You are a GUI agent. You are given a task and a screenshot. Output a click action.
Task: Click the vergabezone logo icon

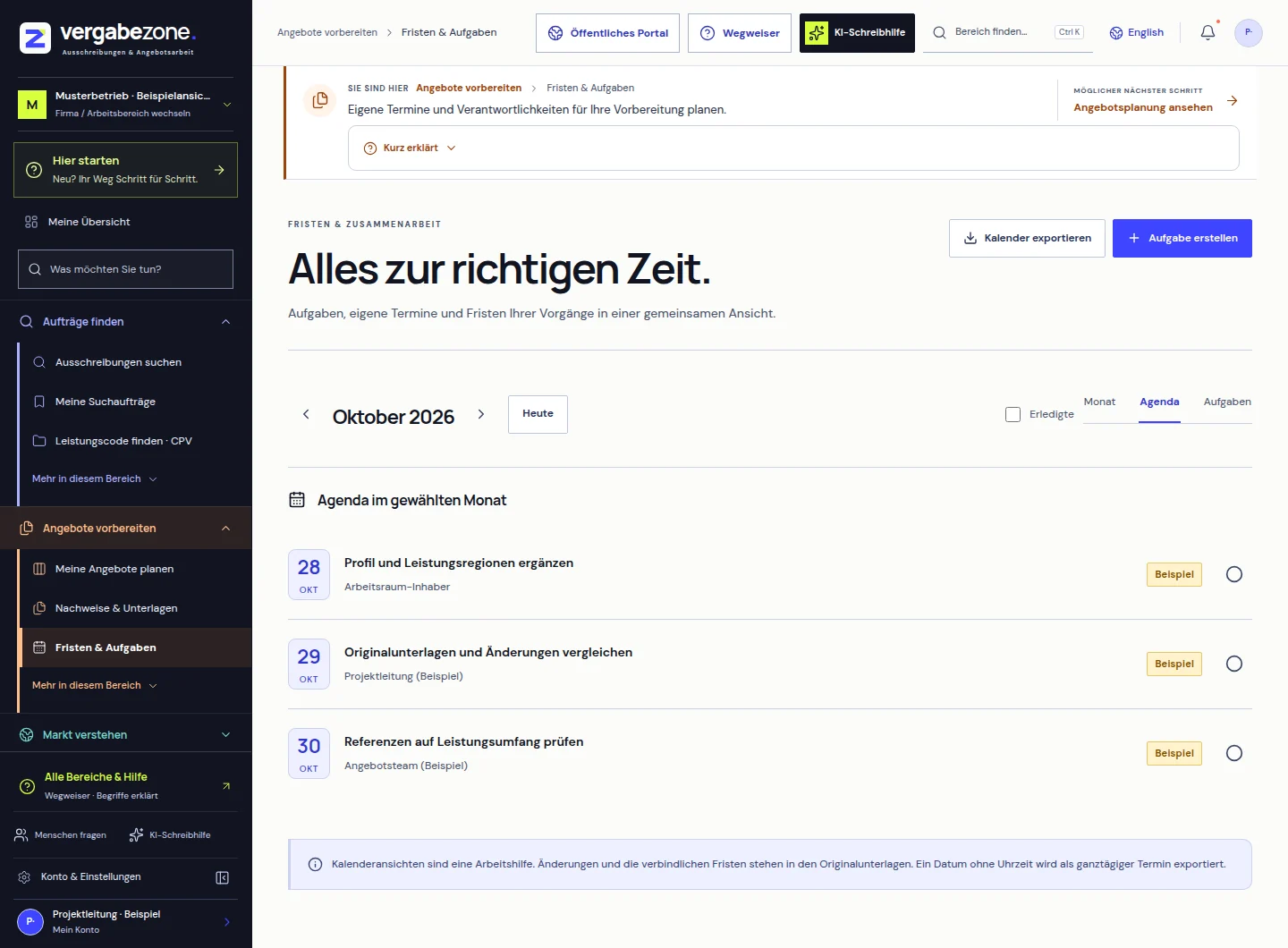[35, 38]
